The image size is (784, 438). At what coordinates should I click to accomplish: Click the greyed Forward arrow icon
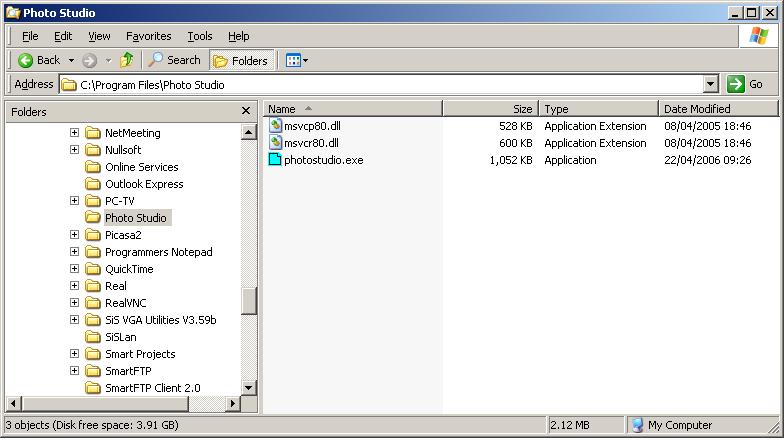pyautogui.click(x=90, y=60)
